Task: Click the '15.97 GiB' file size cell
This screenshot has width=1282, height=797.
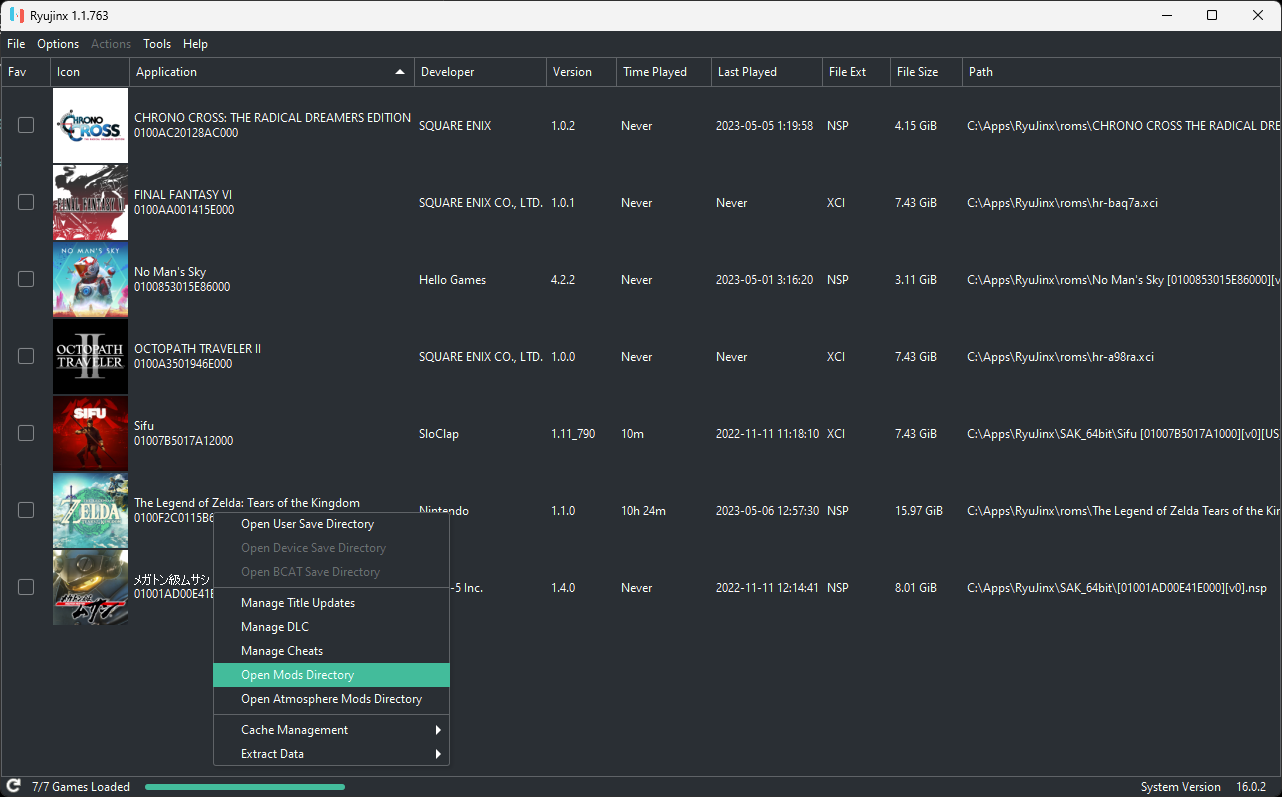Action: tap(919, 511)
